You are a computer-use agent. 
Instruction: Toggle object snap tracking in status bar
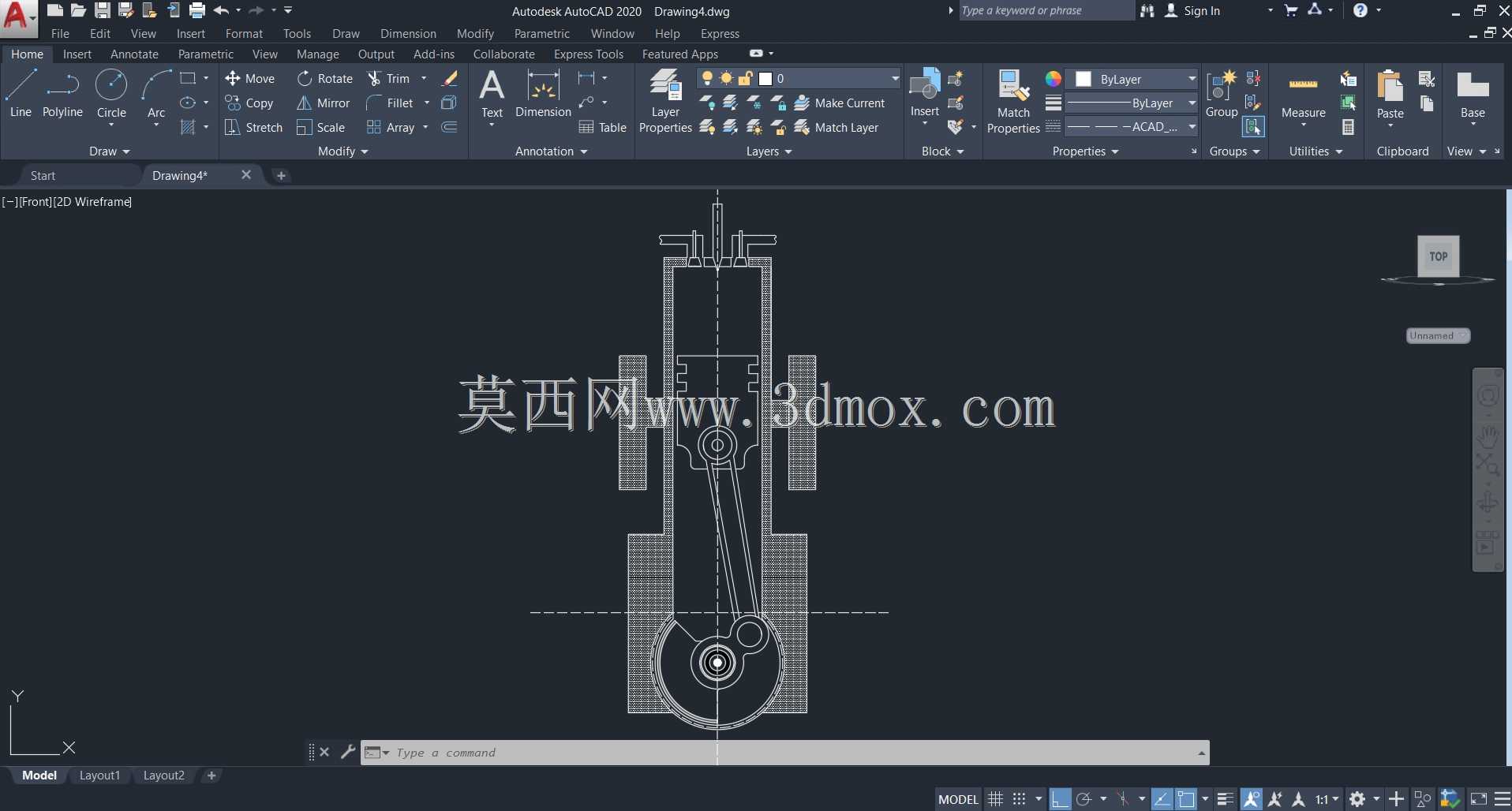pos(1162,799)
